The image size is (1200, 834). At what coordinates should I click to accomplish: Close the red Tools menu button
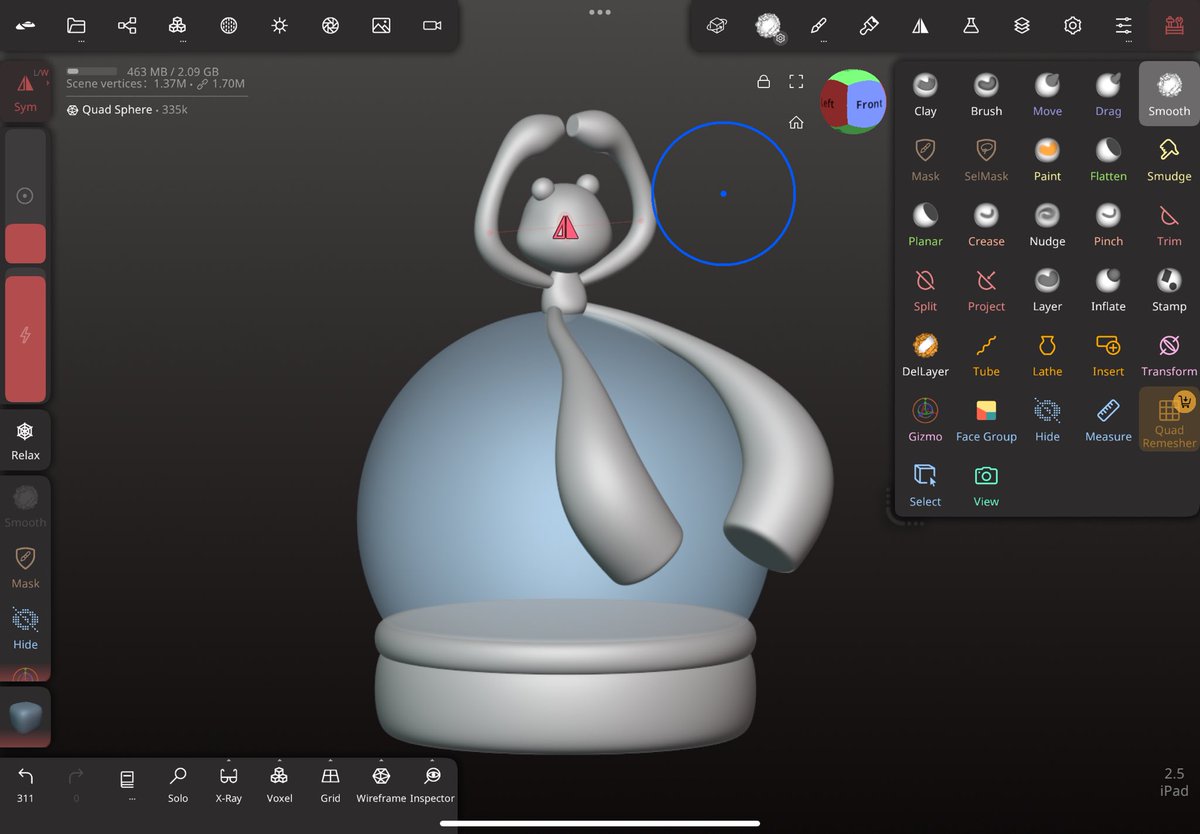(1174, 26)
